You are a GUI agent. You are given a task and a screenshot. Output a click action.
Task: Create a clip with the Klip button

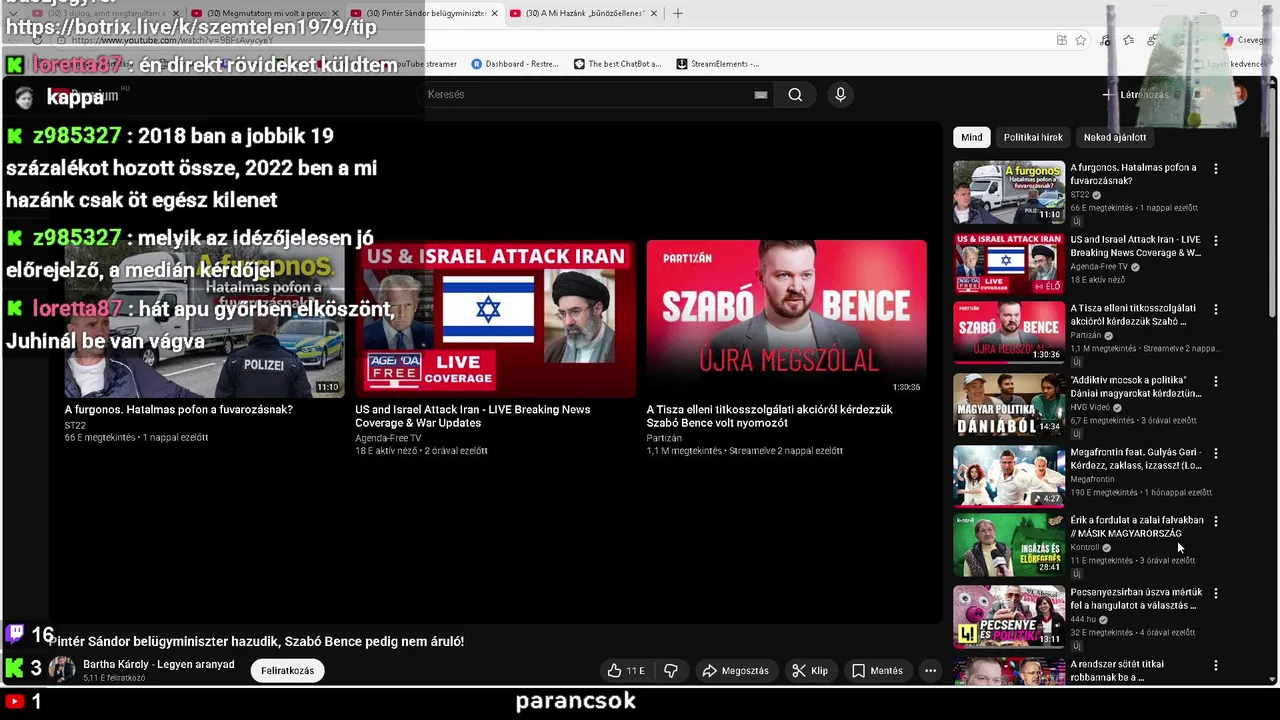[810, 671]
